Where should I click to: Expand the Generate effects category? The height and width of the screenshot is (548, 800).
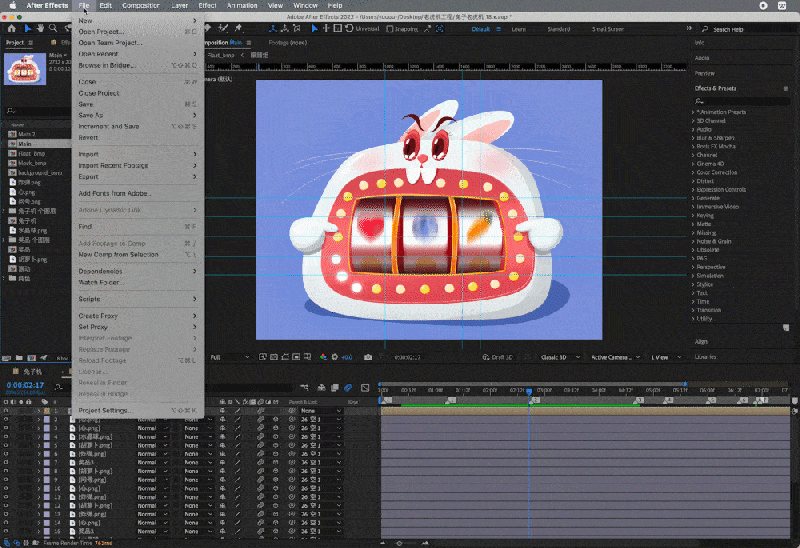tap(693, 198)
